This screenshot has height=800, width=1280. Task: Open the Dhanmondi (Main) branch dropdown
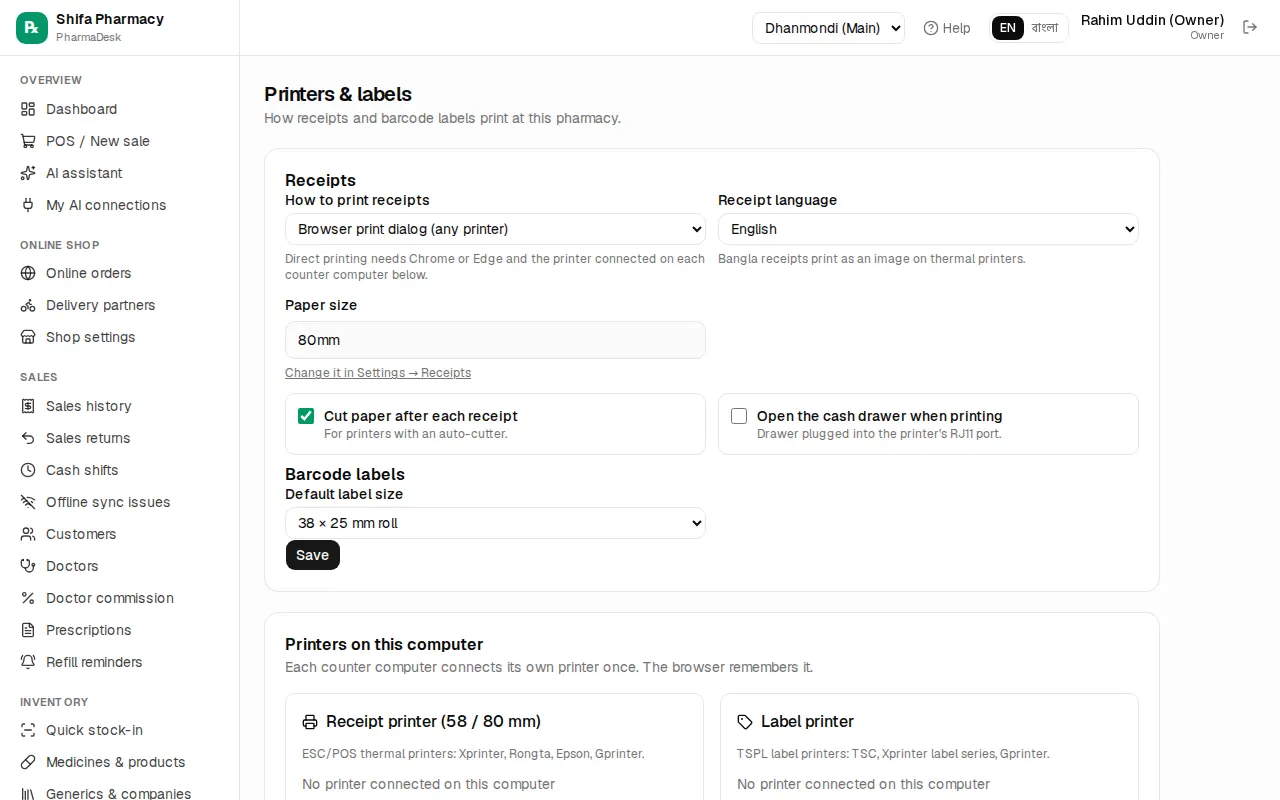point(828,28)
